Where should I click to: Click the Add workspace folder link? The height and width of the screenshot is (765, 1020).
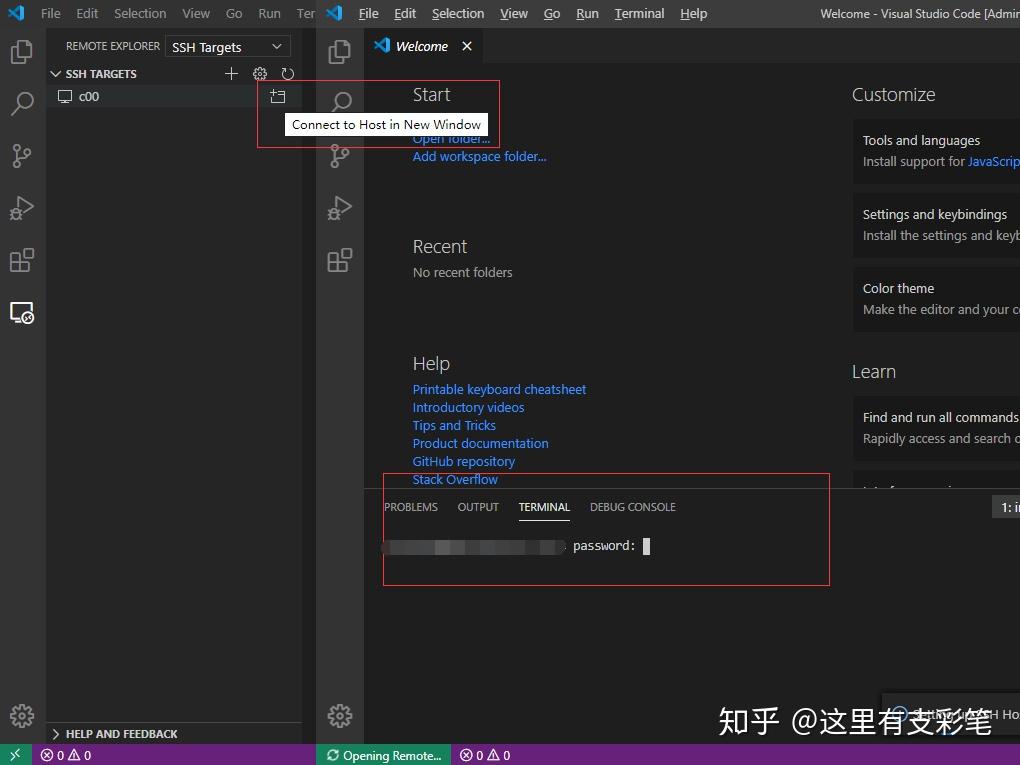pyautogui.click(x=479, y=156)
